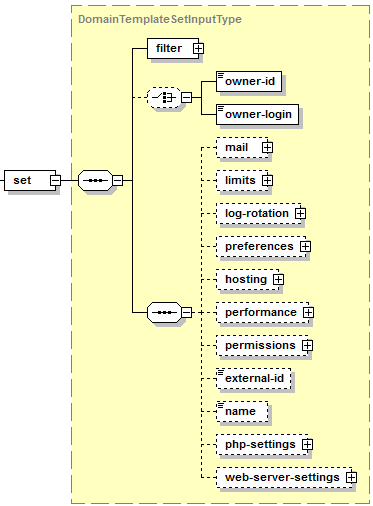Expand the mail element
The width and height of the screenshot is (373, 506).
(x=267, y=148)
